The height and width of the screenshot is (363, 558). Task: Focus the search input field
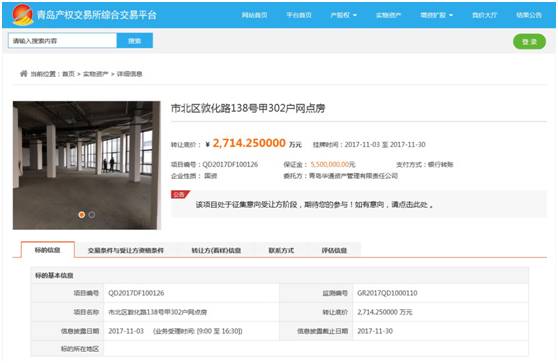[x=62, y=41]
